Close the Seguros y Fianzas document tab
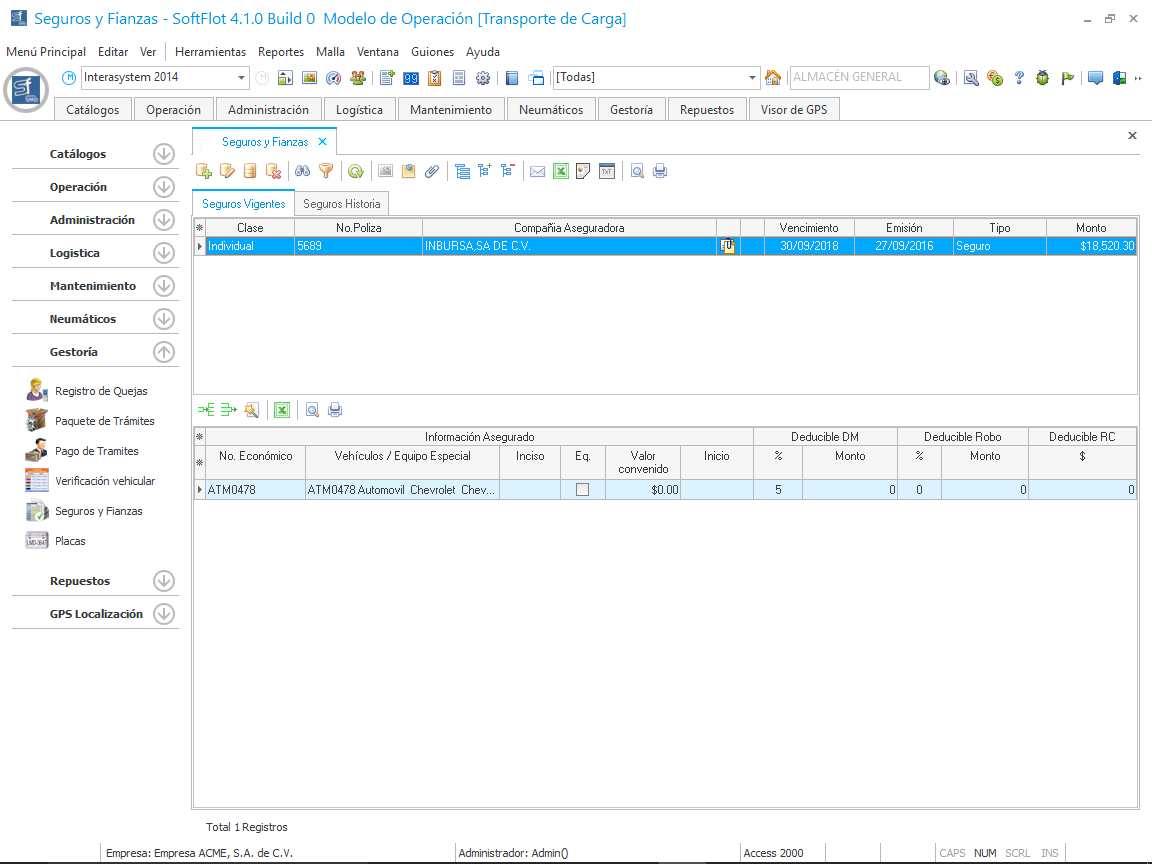This screenshot has height=864, width=1152. coord(322,142)
